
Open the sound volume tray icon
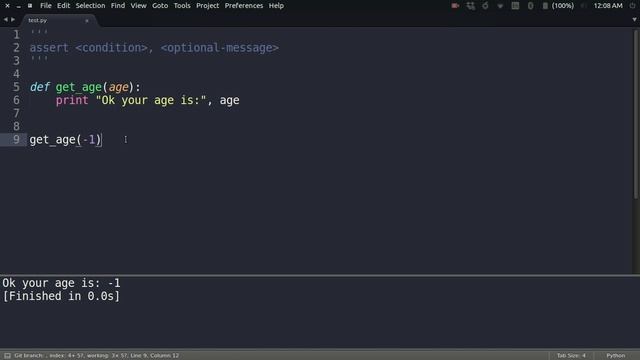click(584, 6)
